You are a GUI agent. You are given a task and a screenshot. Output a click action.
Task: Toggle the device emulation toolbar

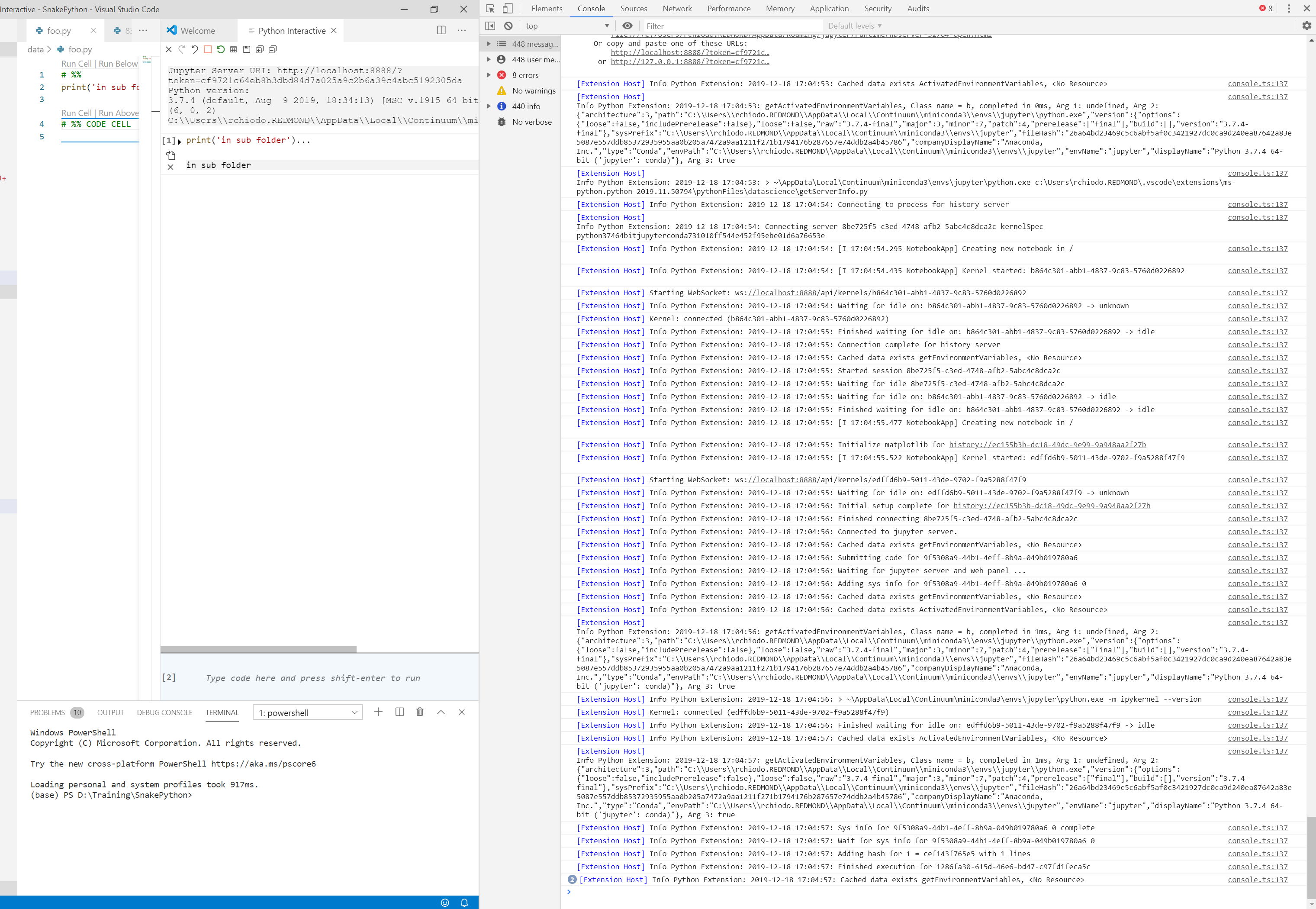(506, 9)
